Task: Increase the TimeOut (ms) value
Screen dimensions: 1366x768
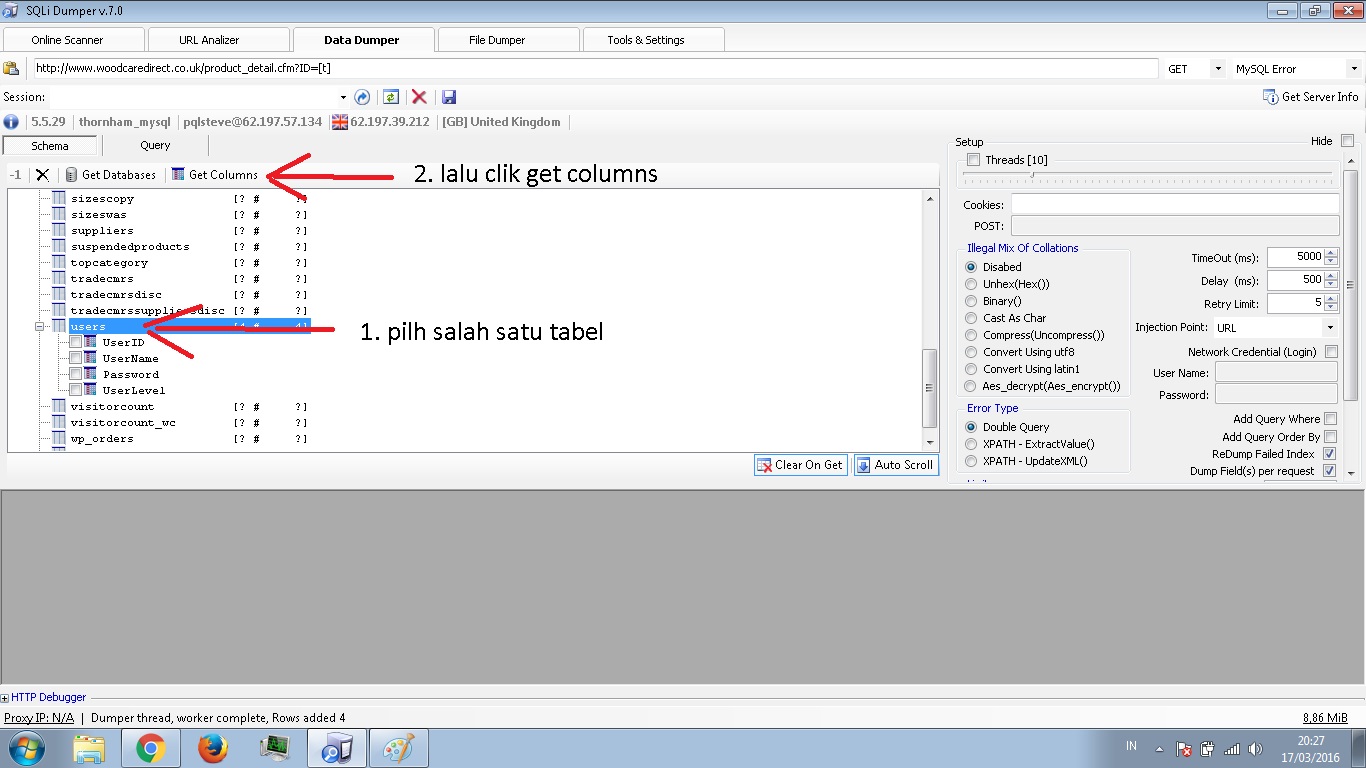Action: tap(1331, 253)
